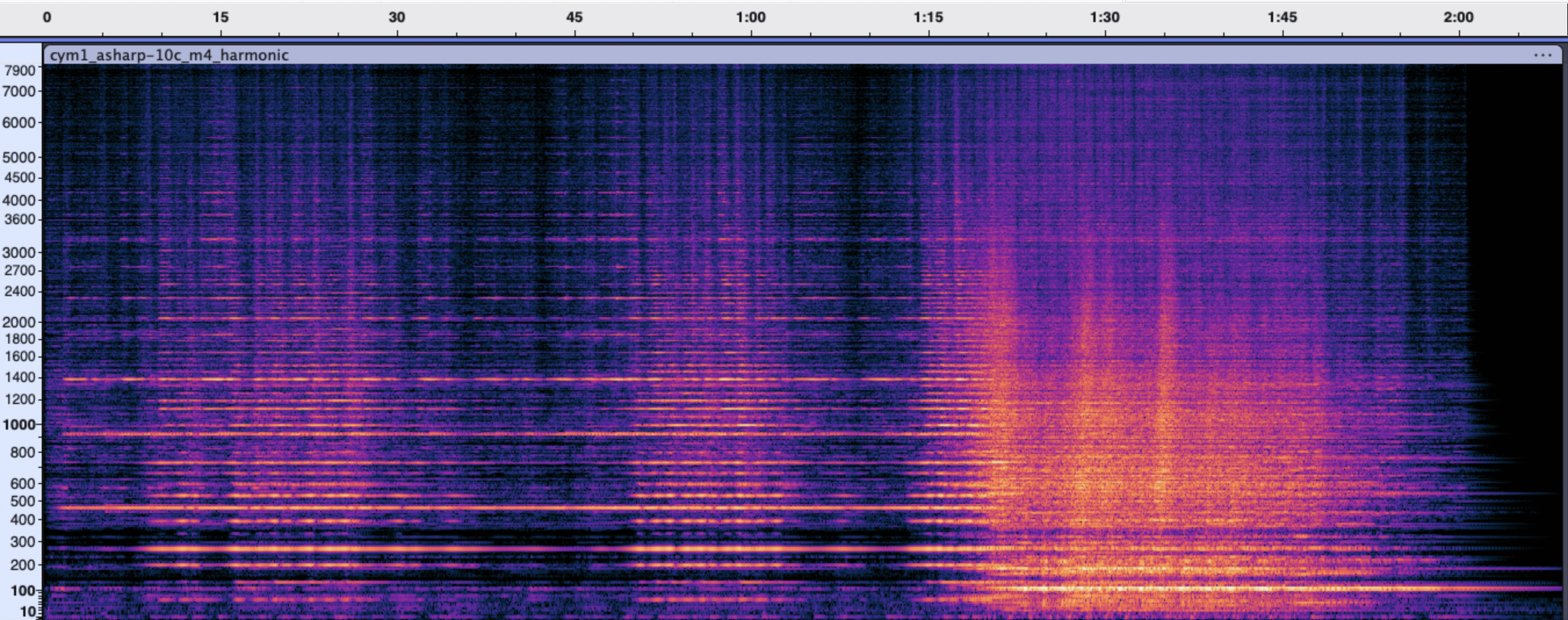Image resolution: width=1568 pixels, height=620 pixels.
Task: Click the 1:45 mark on the timeline
Action: click(1282, 17)
